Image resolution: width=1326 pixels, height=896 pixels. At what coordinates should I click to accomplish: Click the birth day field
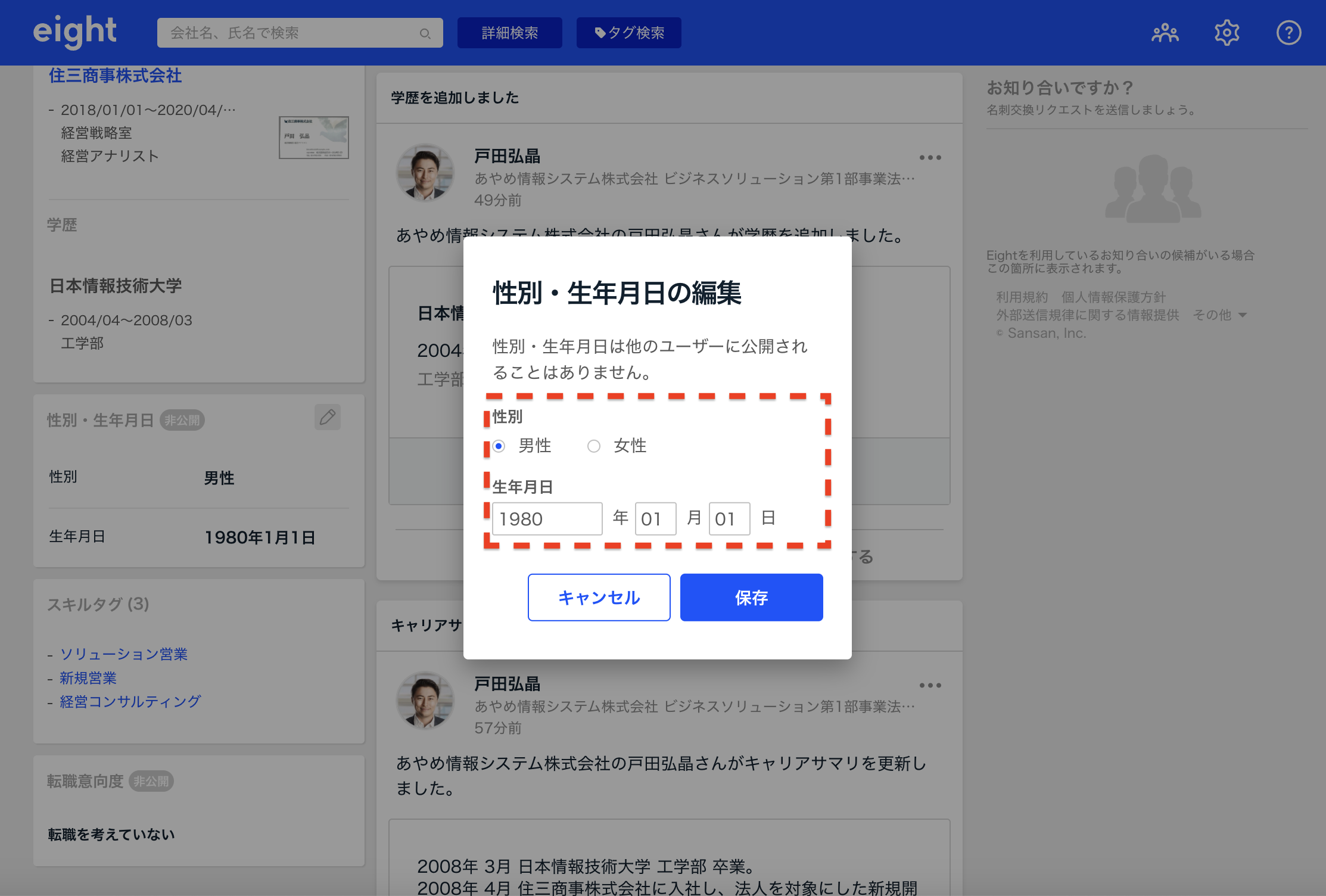[x=729, y=518]
